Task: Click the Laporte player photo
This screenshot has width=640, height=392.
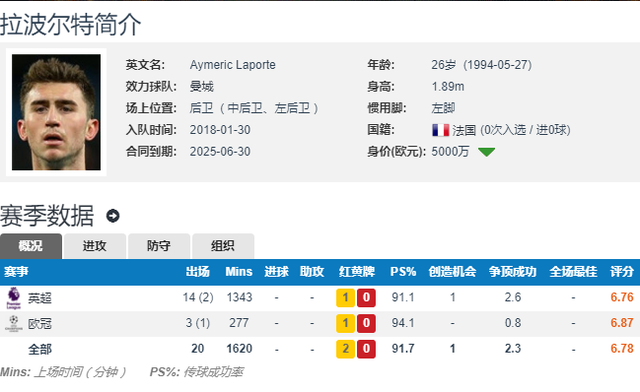Action: click(x=56, y=112)
